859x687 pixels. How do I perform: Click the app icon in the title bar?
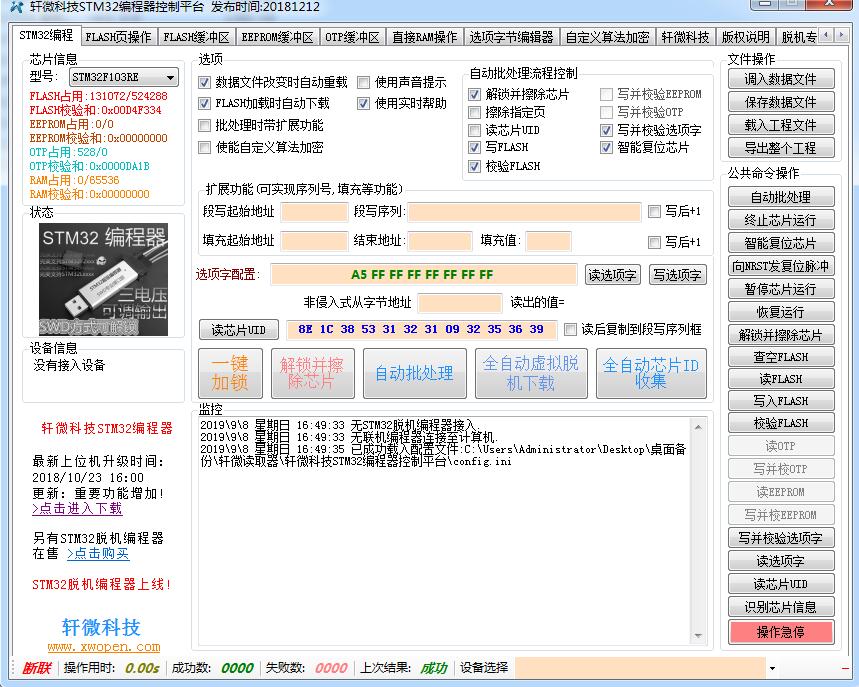pos(12,8)
